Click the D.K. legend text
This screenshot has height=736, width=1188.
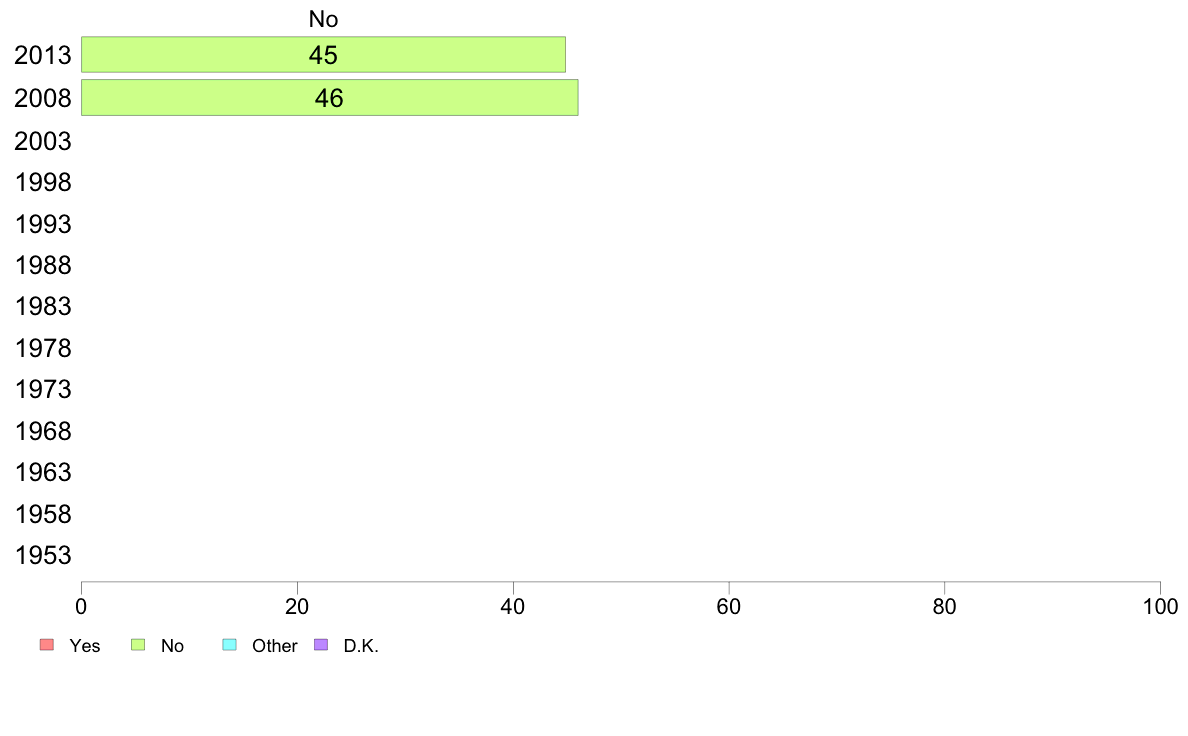[361, 646]
